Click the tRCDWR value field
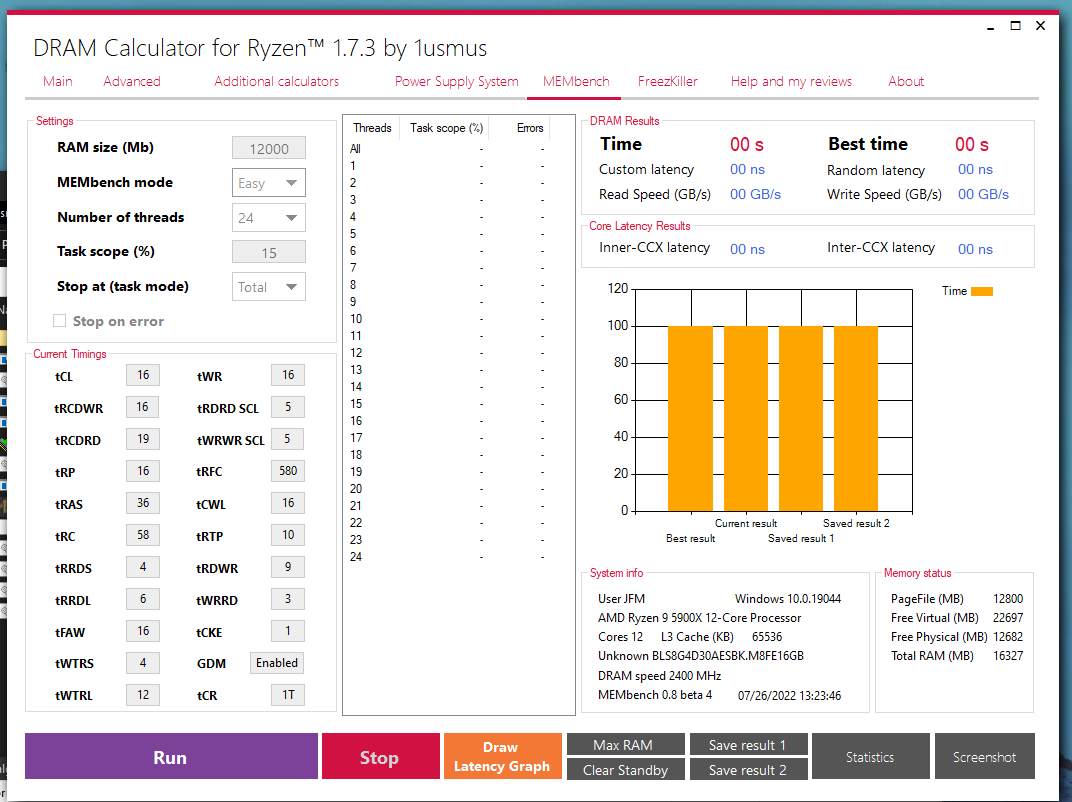This screenshot has width=1072, height=802. pyautogui.click(x=143, y=407)
